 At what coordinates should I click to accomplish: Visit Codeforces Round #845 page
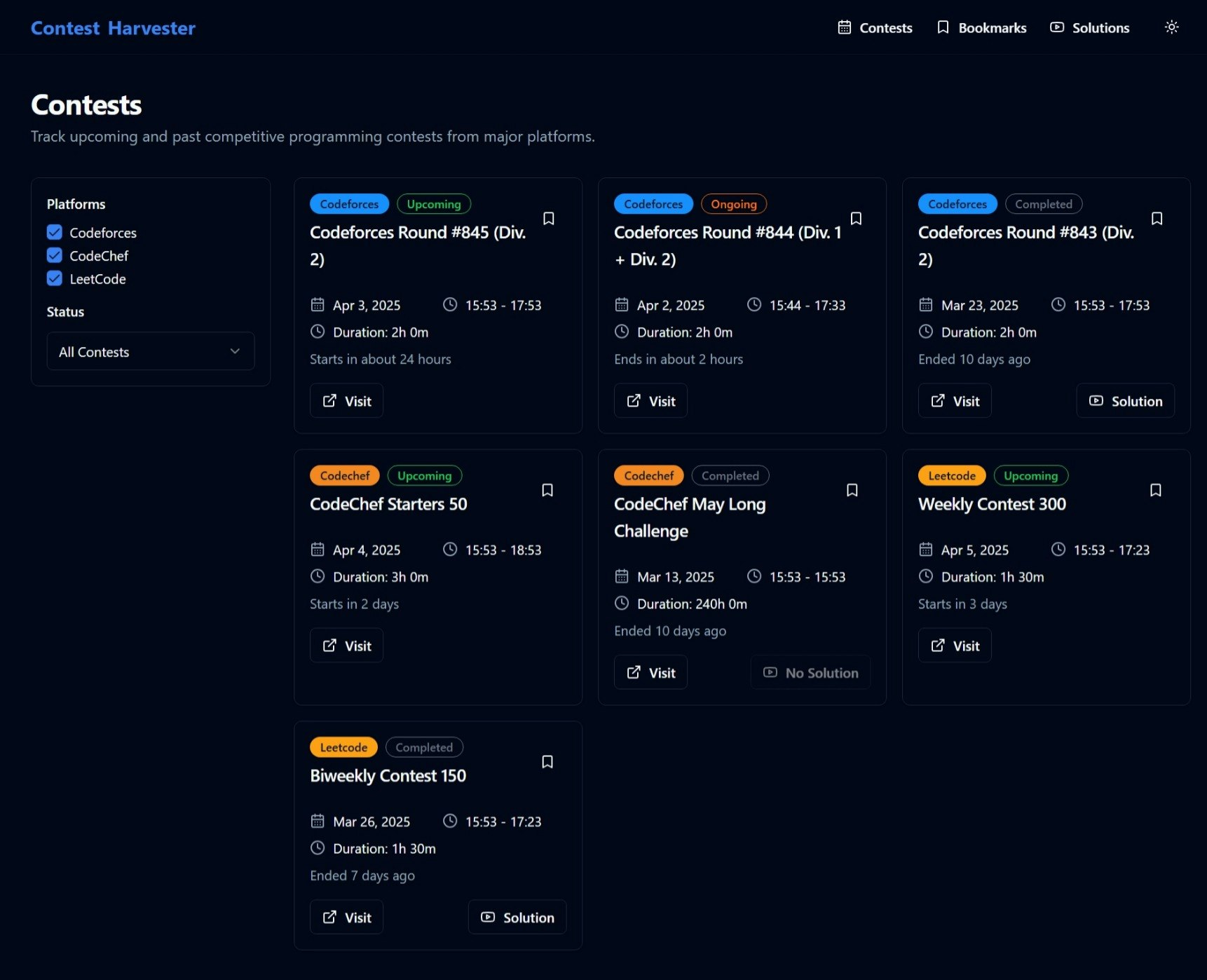point(347,401)
